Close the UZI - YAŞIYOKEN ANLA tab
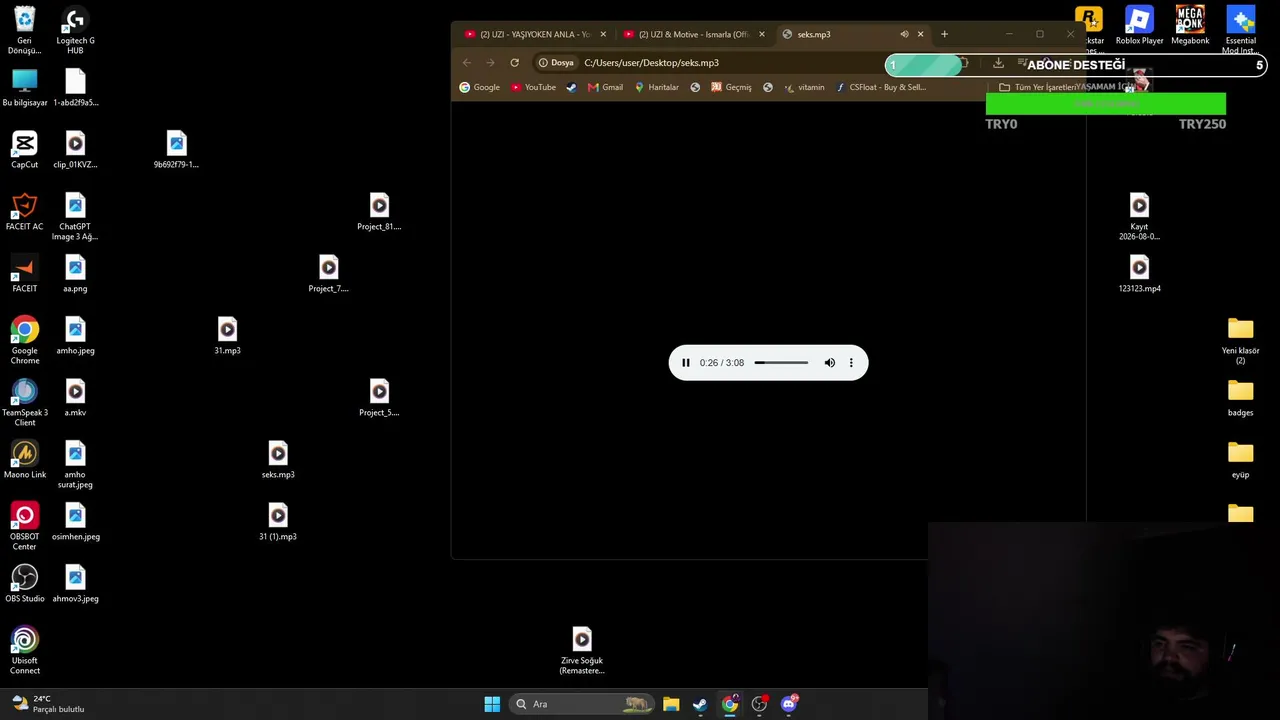Screen dimensions: 1280x720 pos(603,34)
